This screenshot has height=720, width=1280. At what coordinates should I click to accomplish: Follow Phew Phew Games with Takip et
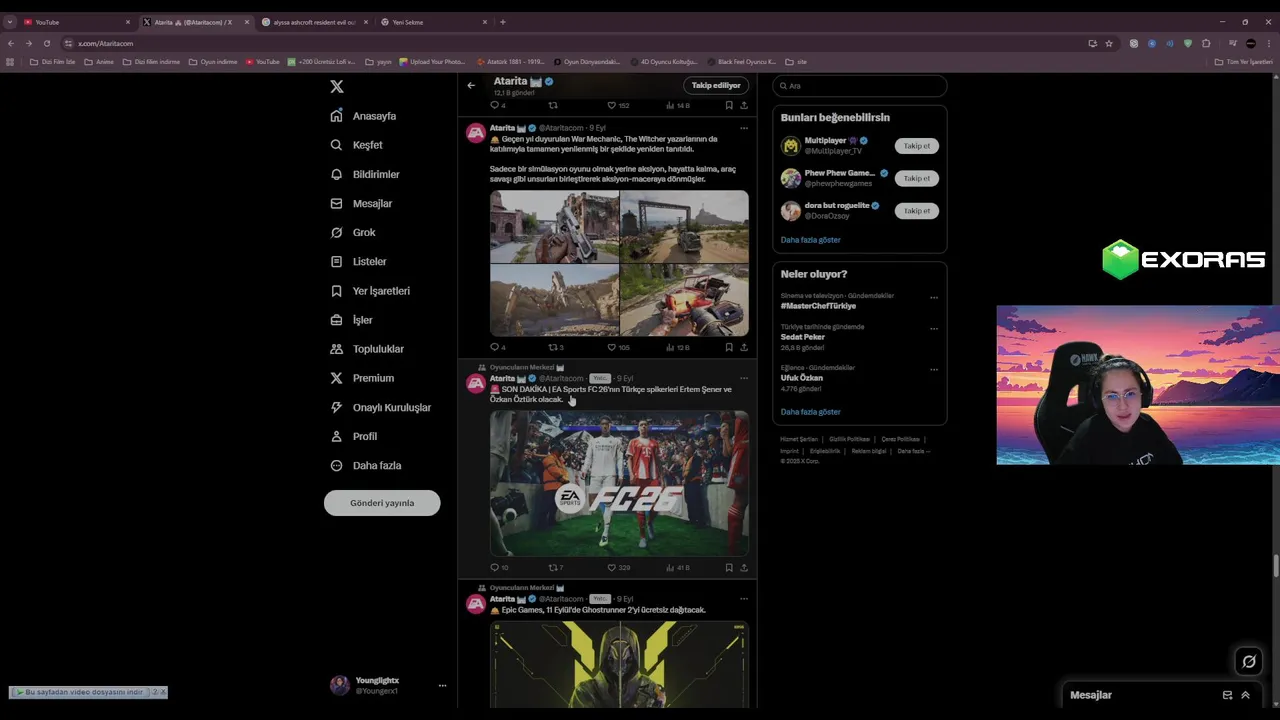[917, 178]
